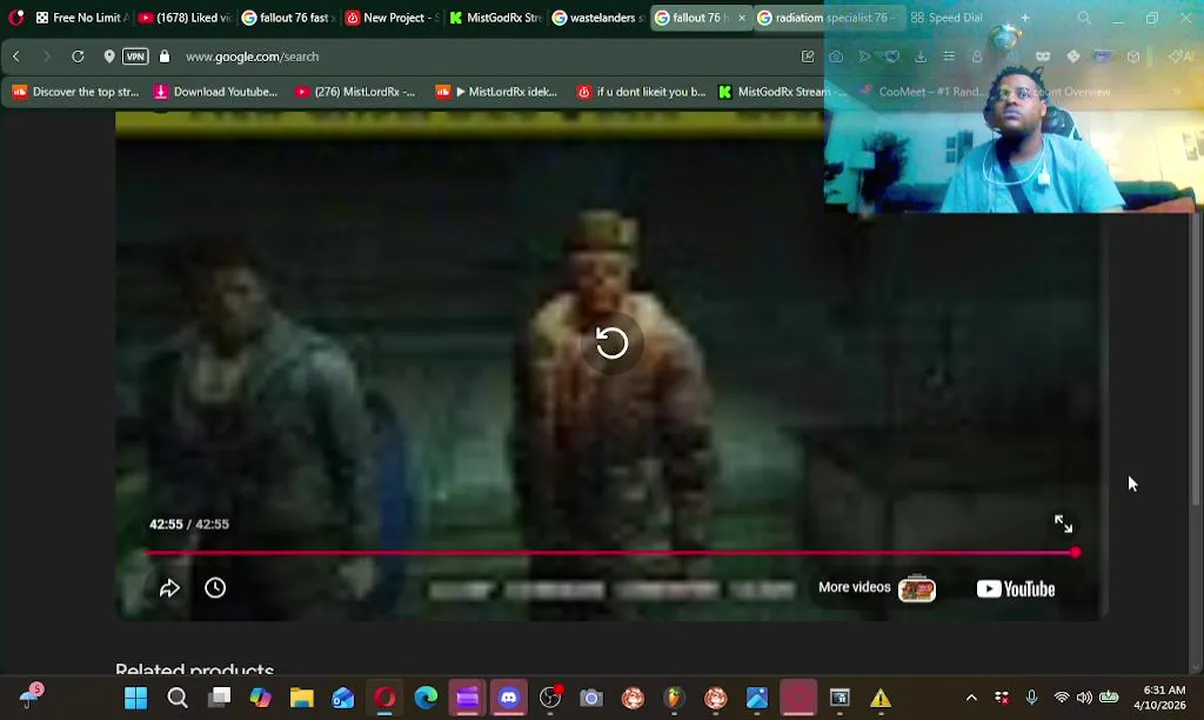The width and height of the screenshot is (1204, 720).
Task: Seek on the red video progress bar
Action: click(x=610, y=552)
